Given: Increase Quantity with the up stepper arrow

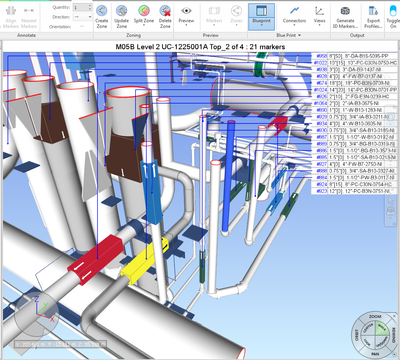Looking at the screenshot, I should pos(90,6).
